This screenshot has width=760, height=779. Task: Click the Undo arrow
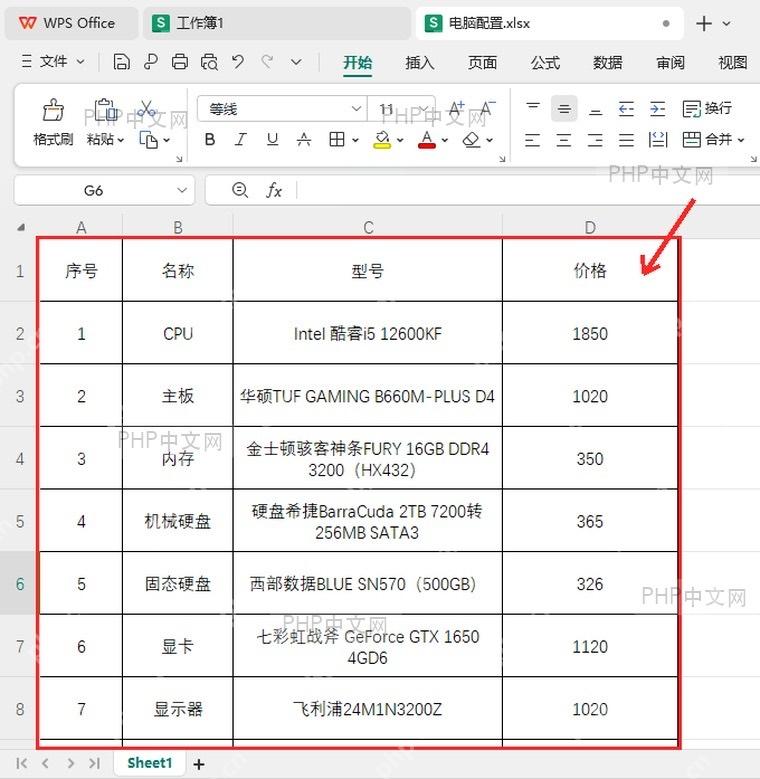(238, 62)
